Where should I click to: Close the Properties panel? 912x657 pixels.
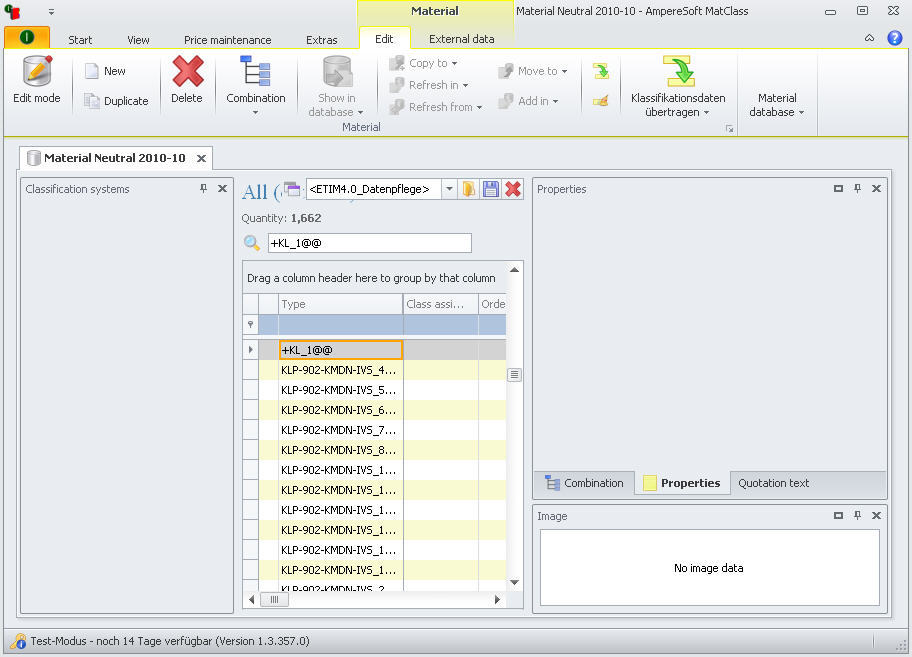(877, 188)
